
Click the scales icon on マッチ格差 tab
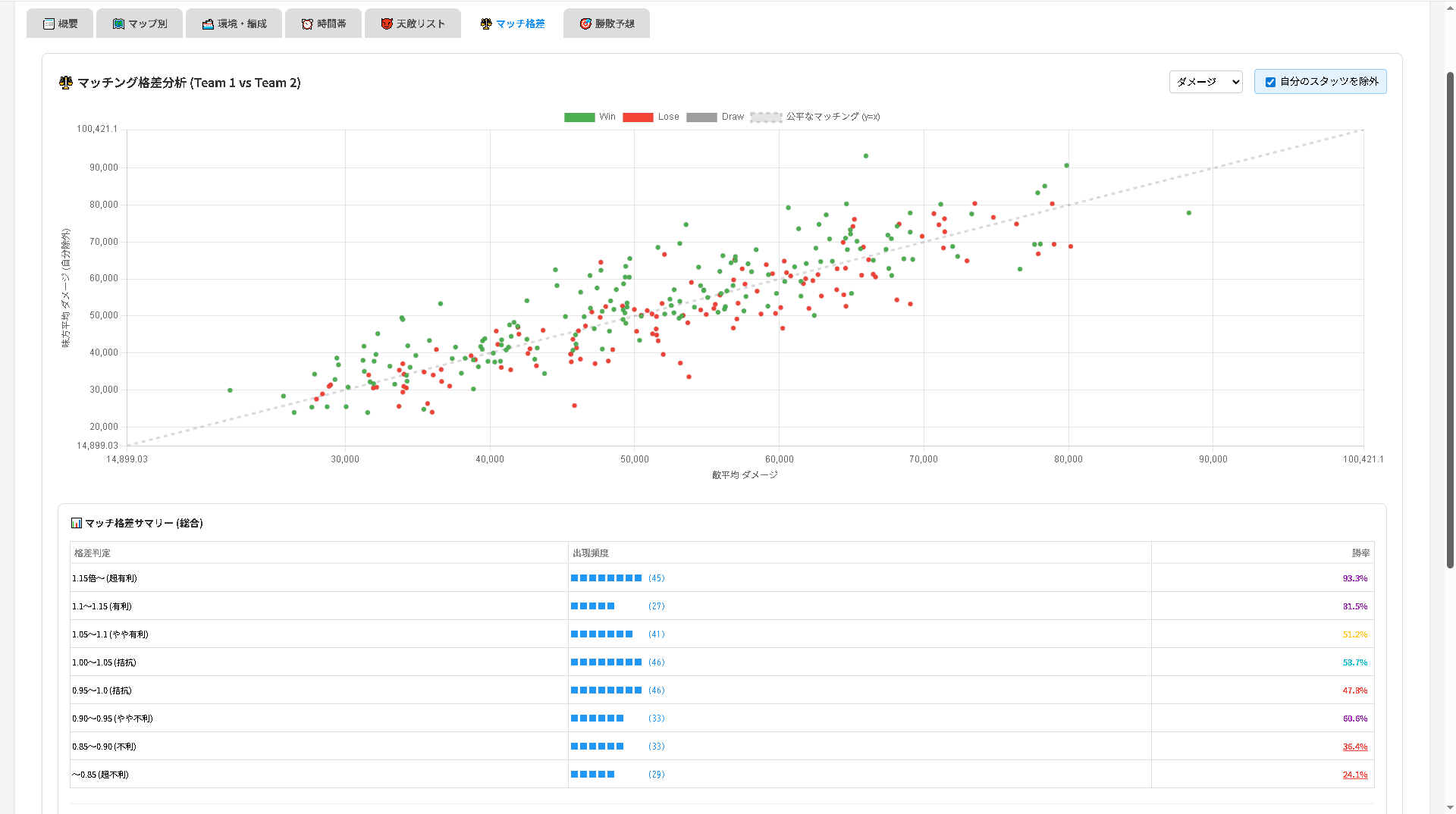pos(486,24)
